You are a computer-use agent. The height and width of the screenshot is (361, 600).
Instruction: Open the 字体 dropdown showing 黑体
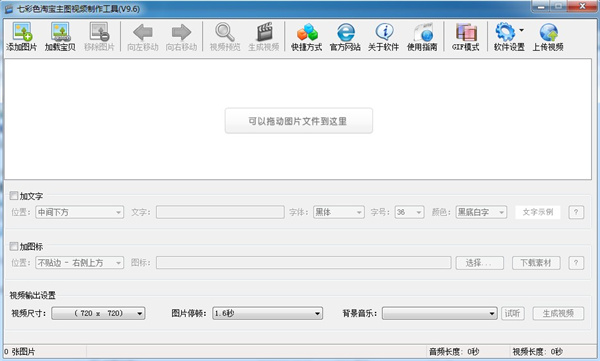[339, 212]
